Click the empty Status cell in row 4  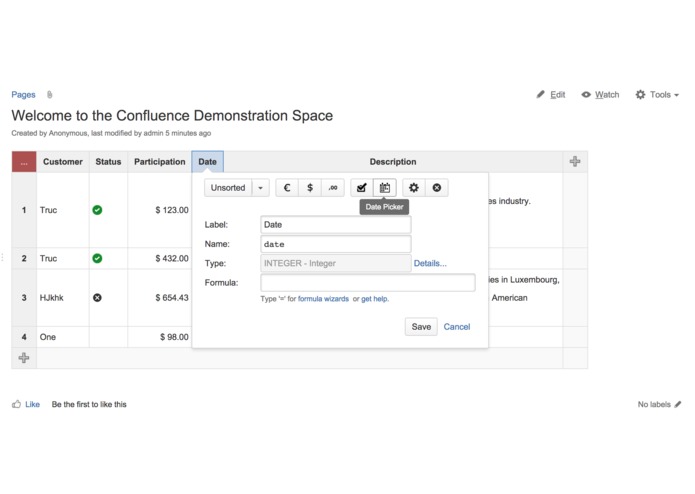[x=108, y=337]
